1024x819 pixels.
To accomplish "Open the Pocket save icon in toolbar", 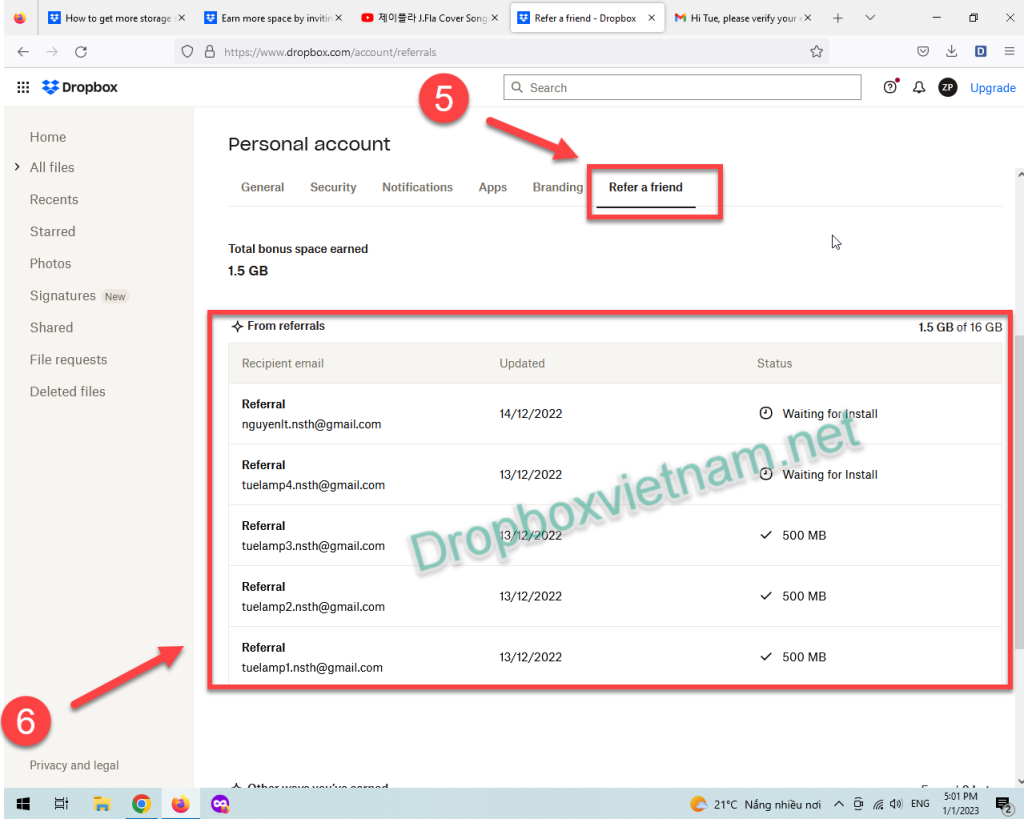I will pyautogui.click(x=923, y=52).
